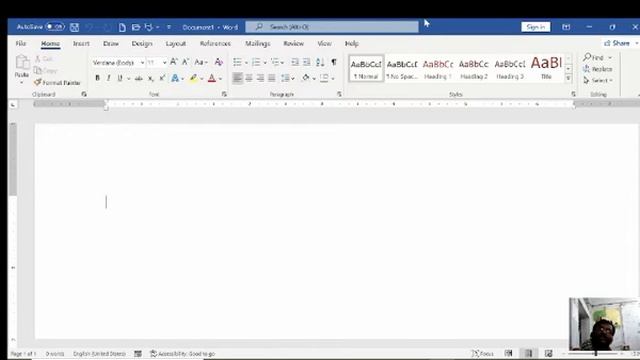The width and height of the screenshot is (640, 360).
Task: Open the Review tab
Action: coord(293,43)
